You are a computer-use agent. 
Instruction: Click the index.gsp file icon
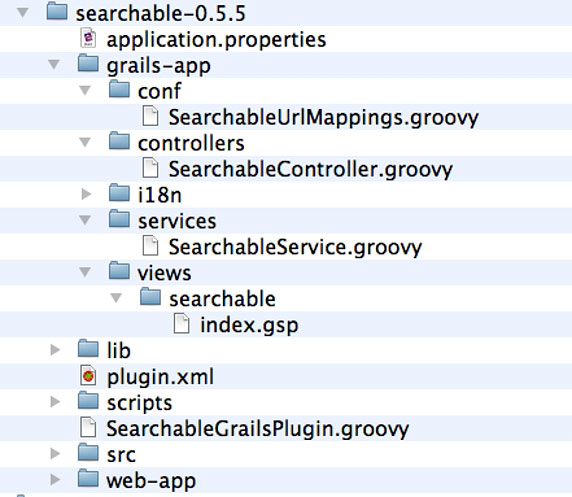(181, 324)
